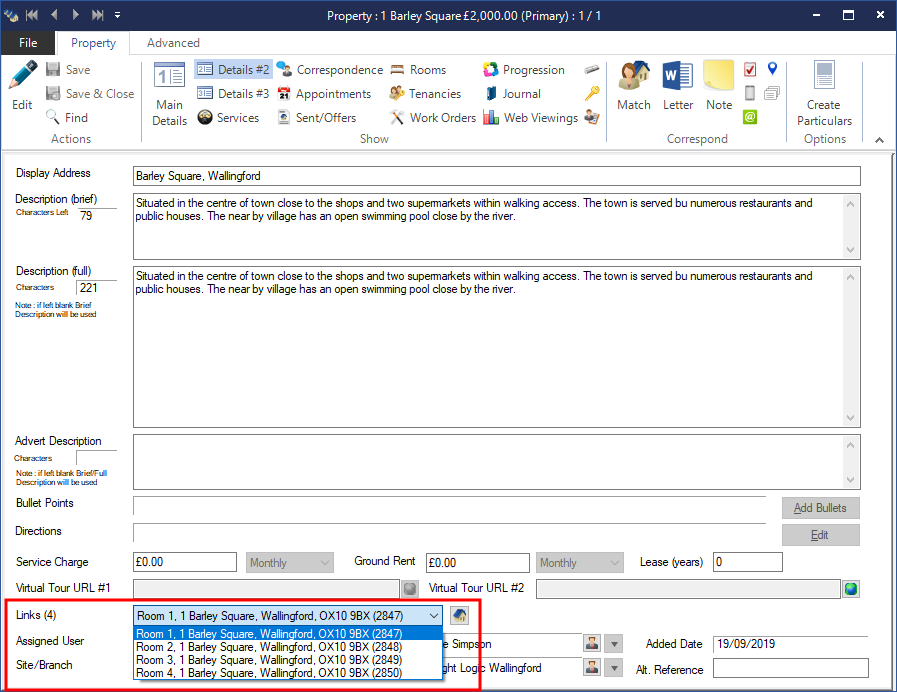Click the blue map pin icon

[x=772, y=69]
